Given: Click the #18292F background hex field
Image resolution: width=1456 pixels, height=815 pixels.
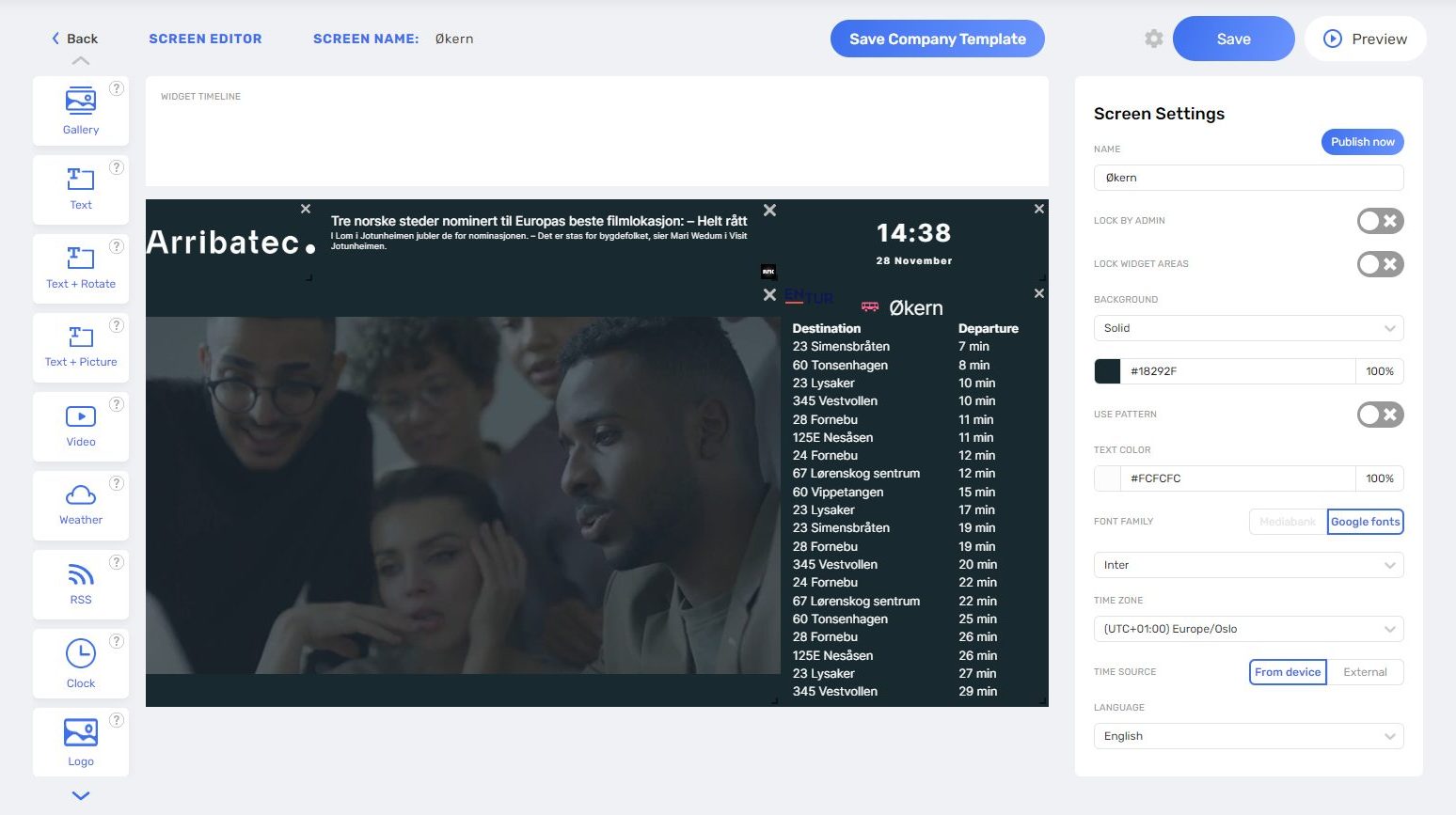Looking at the screenshot, I should (x=1238, y=371).
